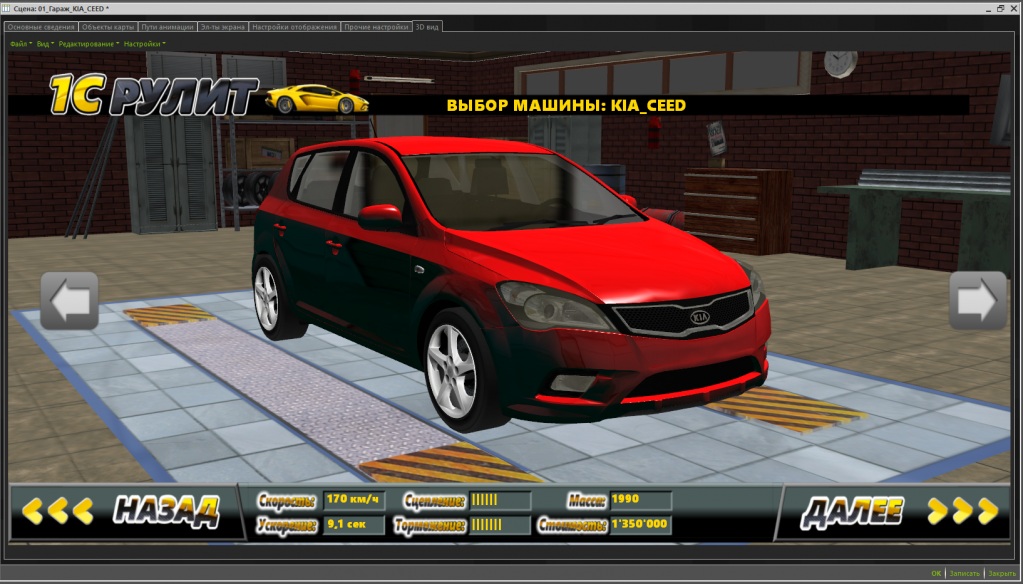Select the Настройки отображения tab
The image size is (1023, 584).
click(294, 27)
